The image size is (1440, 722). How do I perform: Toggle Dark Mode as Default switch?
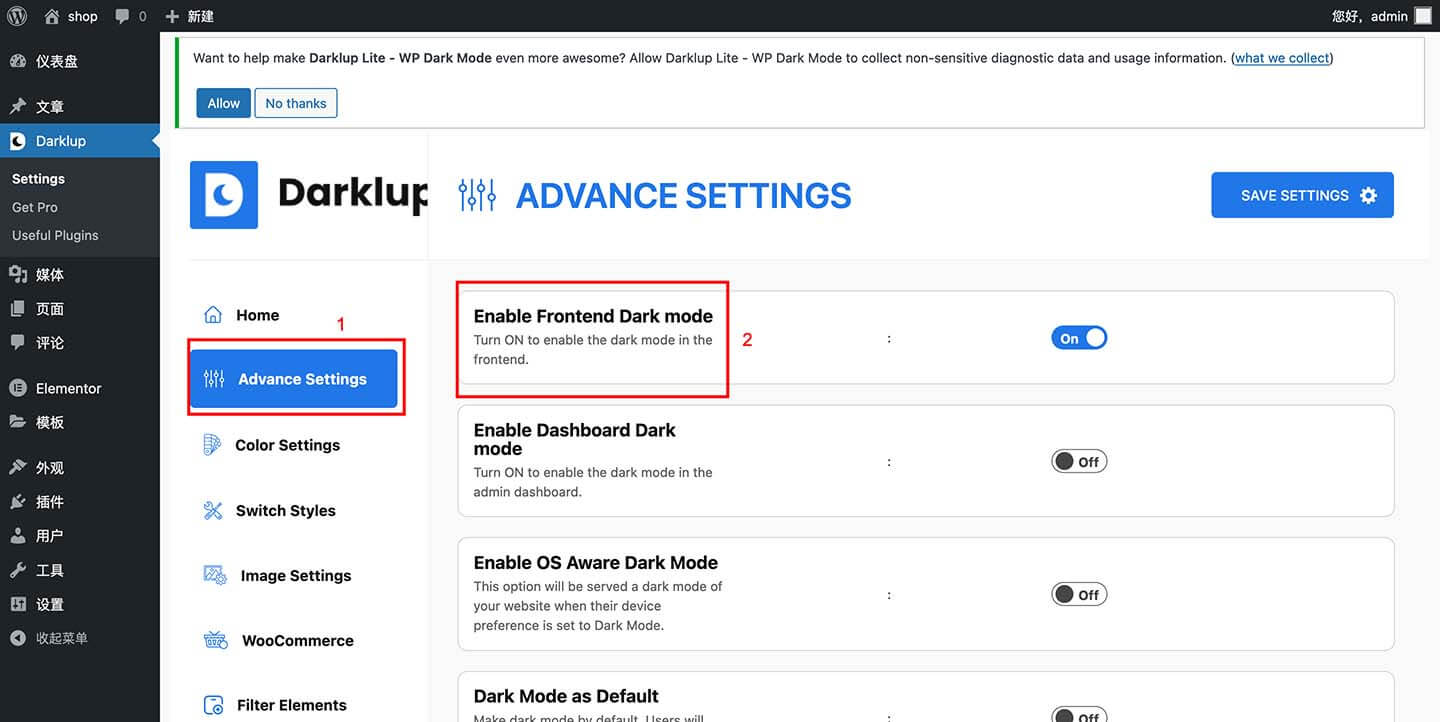point(1079,715)
